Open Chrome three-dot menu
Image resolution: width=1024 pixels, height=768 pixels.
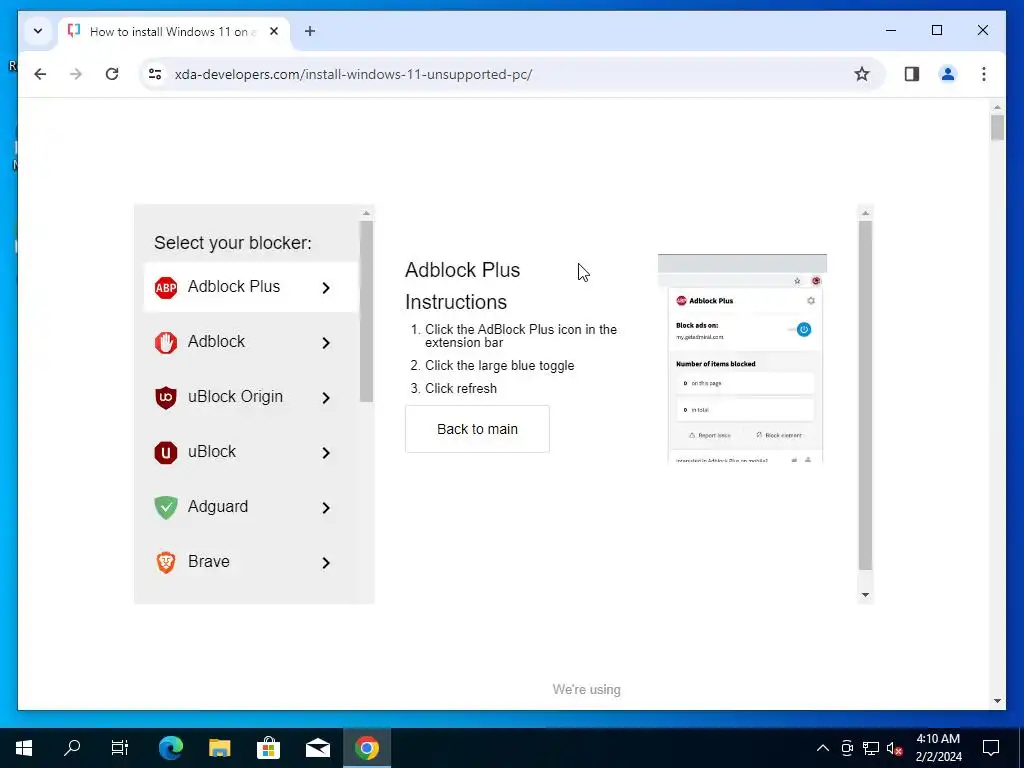[x=984, y=74]
